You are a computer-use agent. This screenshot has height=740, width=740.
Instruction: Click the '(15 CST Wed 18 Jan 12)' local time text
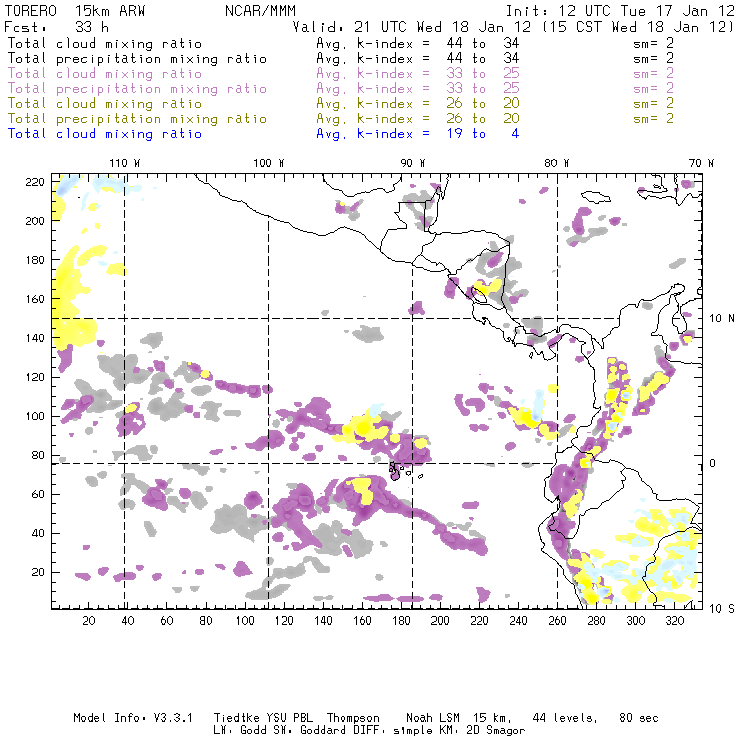tap(638, 27)
